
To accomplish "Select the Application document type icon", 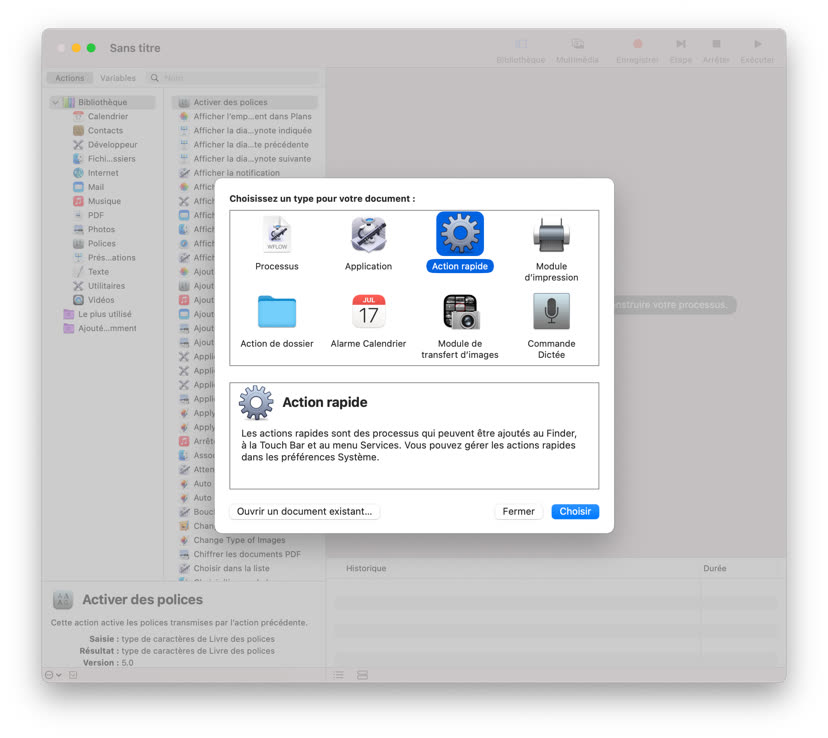I will [369, 235].
